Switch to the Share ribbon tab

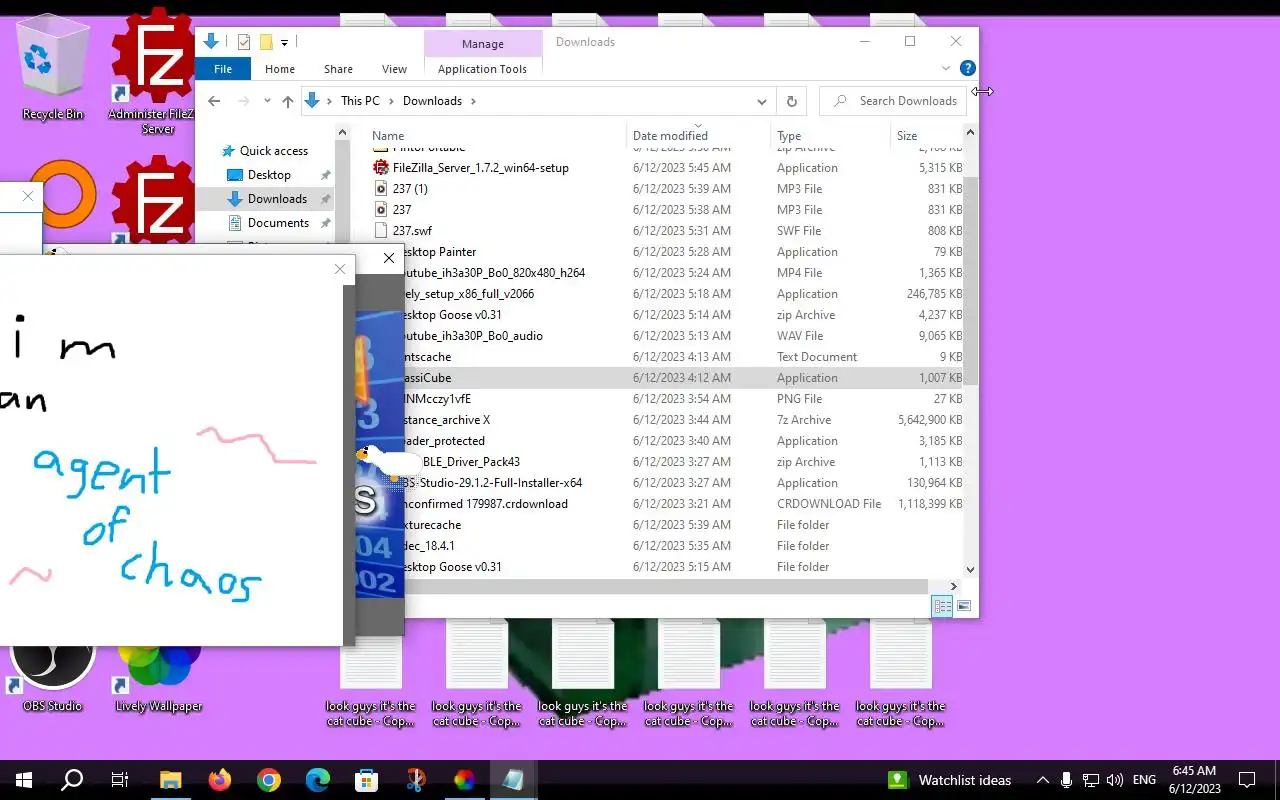(338, 69)
